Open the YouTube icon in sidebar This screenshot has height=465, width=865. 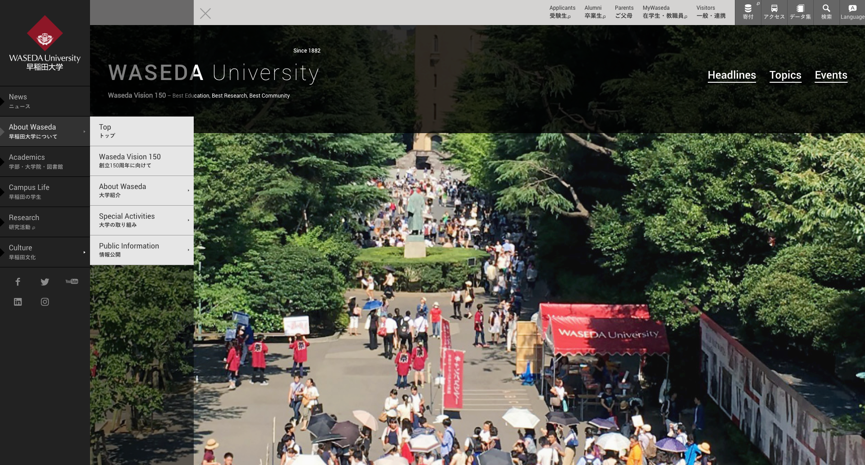point(72,281)
